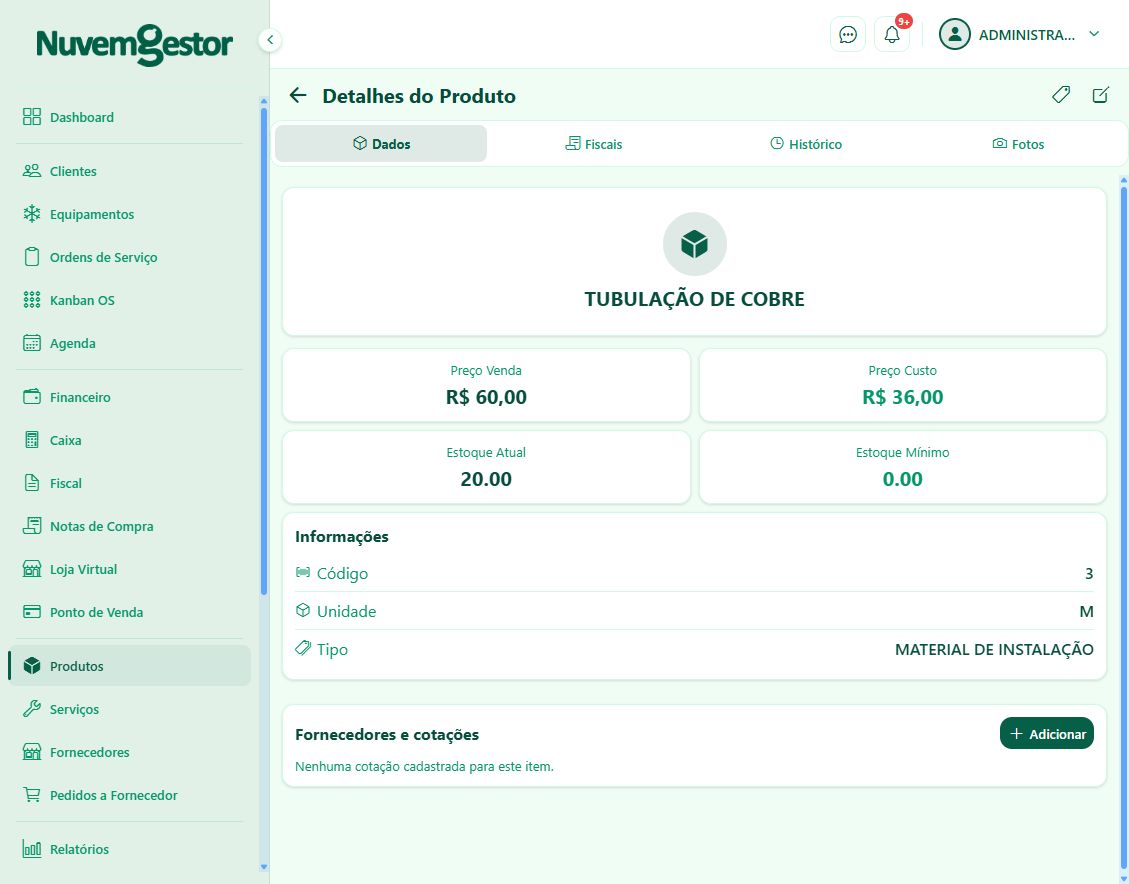This screenshot has width=1129, height=884.
Task: Click the Ordens de Serviço clipboard icon
Action: pos(32,257)
